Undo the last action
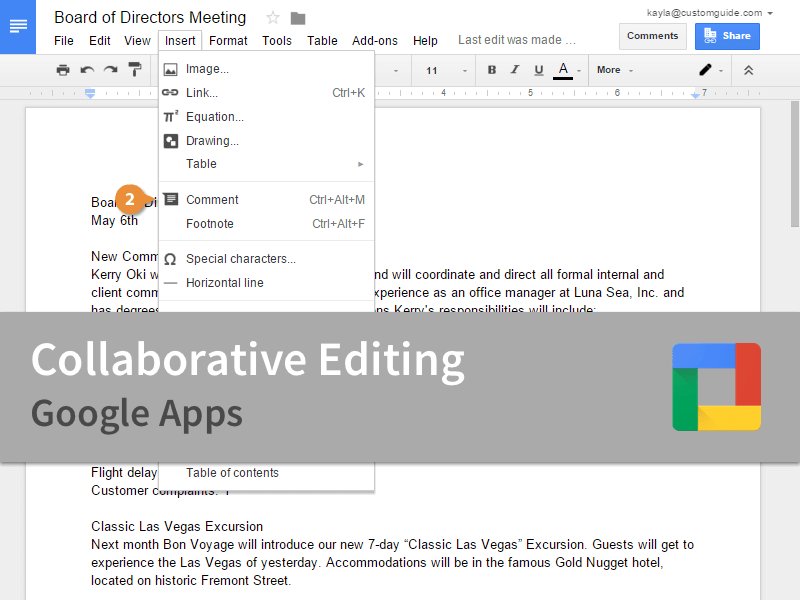 coord(87,70)
